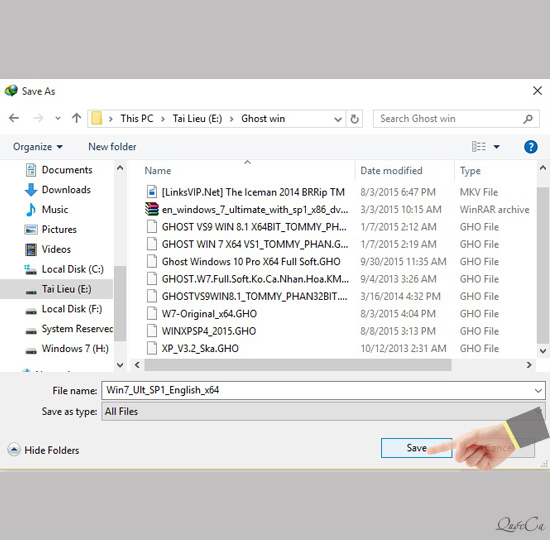
Task: Select XP_V3.2_Ska.GHO file
Action: click(200, 349)
